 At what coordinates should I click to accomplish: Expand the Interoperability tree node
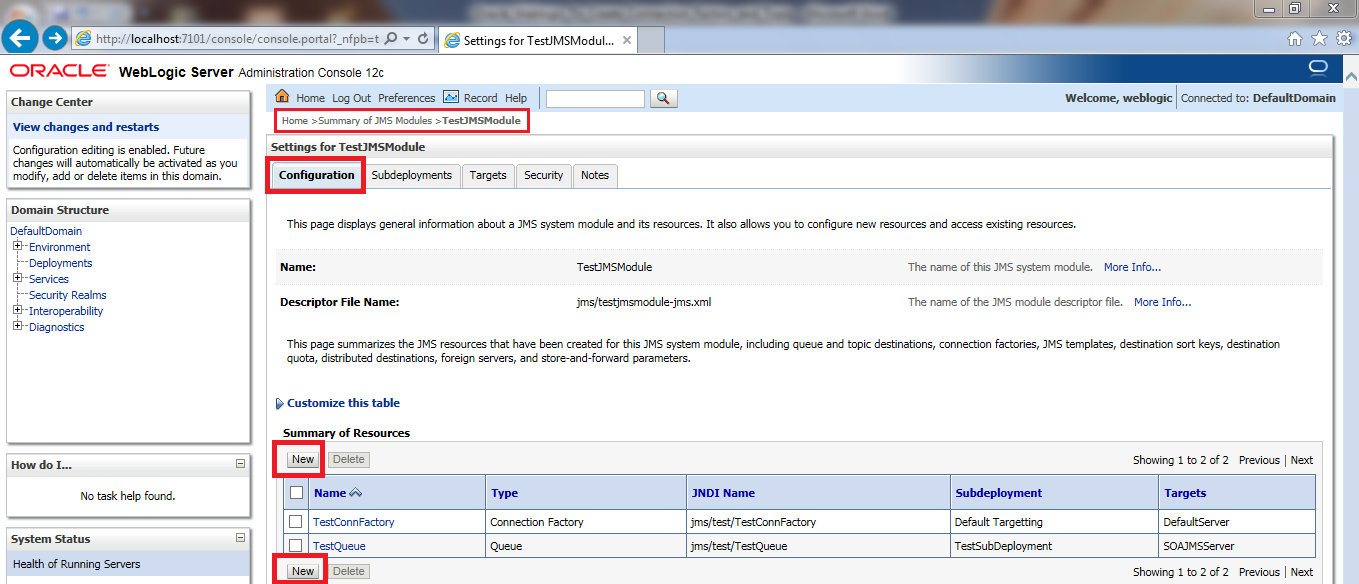pyautogui.click(x=18, y=310)
